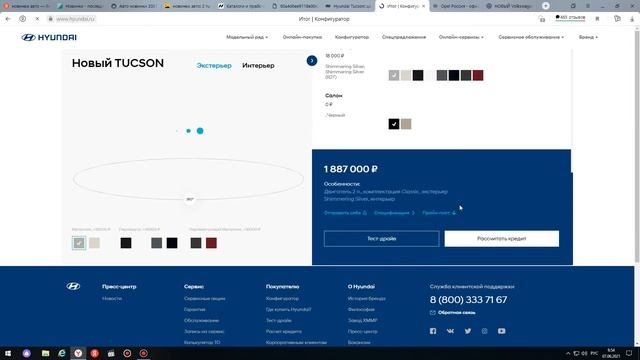Go back with the browser back arrow

[x=8, y=19]
